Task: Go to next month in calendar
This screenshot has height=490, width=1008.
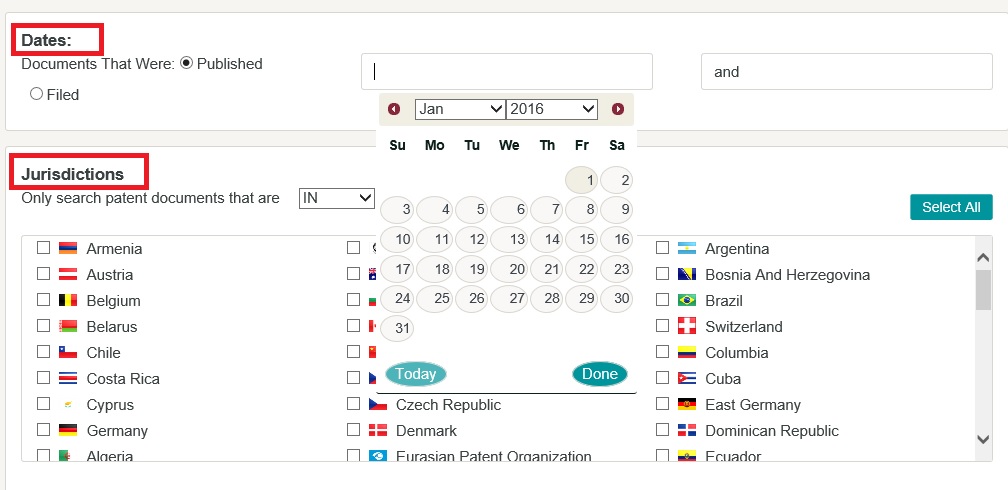Action: tap(618, 109)
